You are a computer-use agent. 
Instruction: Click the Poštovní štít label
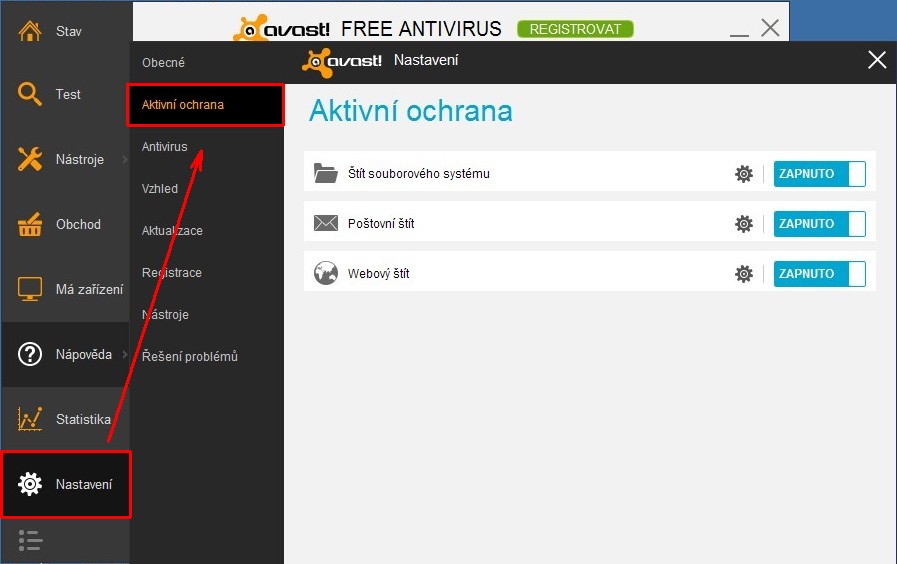click(381, 224)
